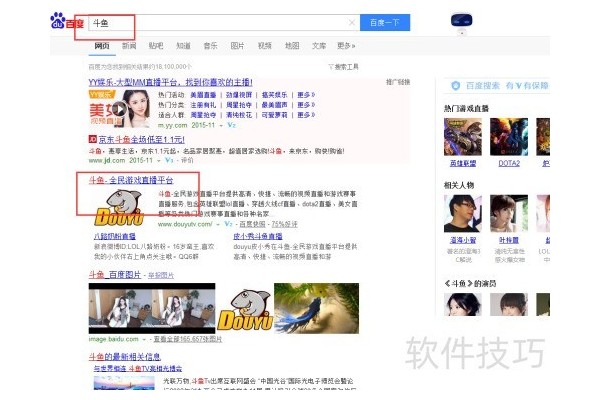Click the V3 badge next to jd.com

[x=169, y=160]
